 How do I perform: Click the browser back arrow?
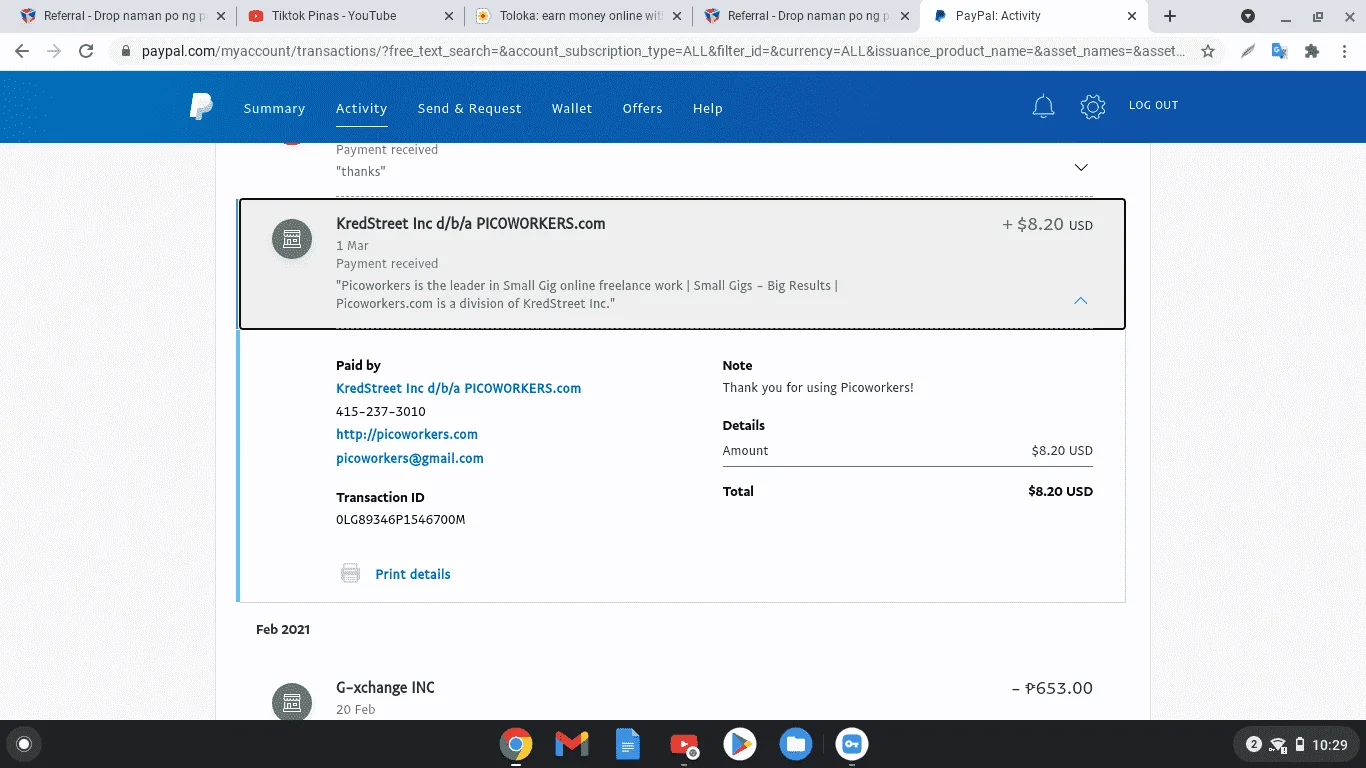point(22,51)
